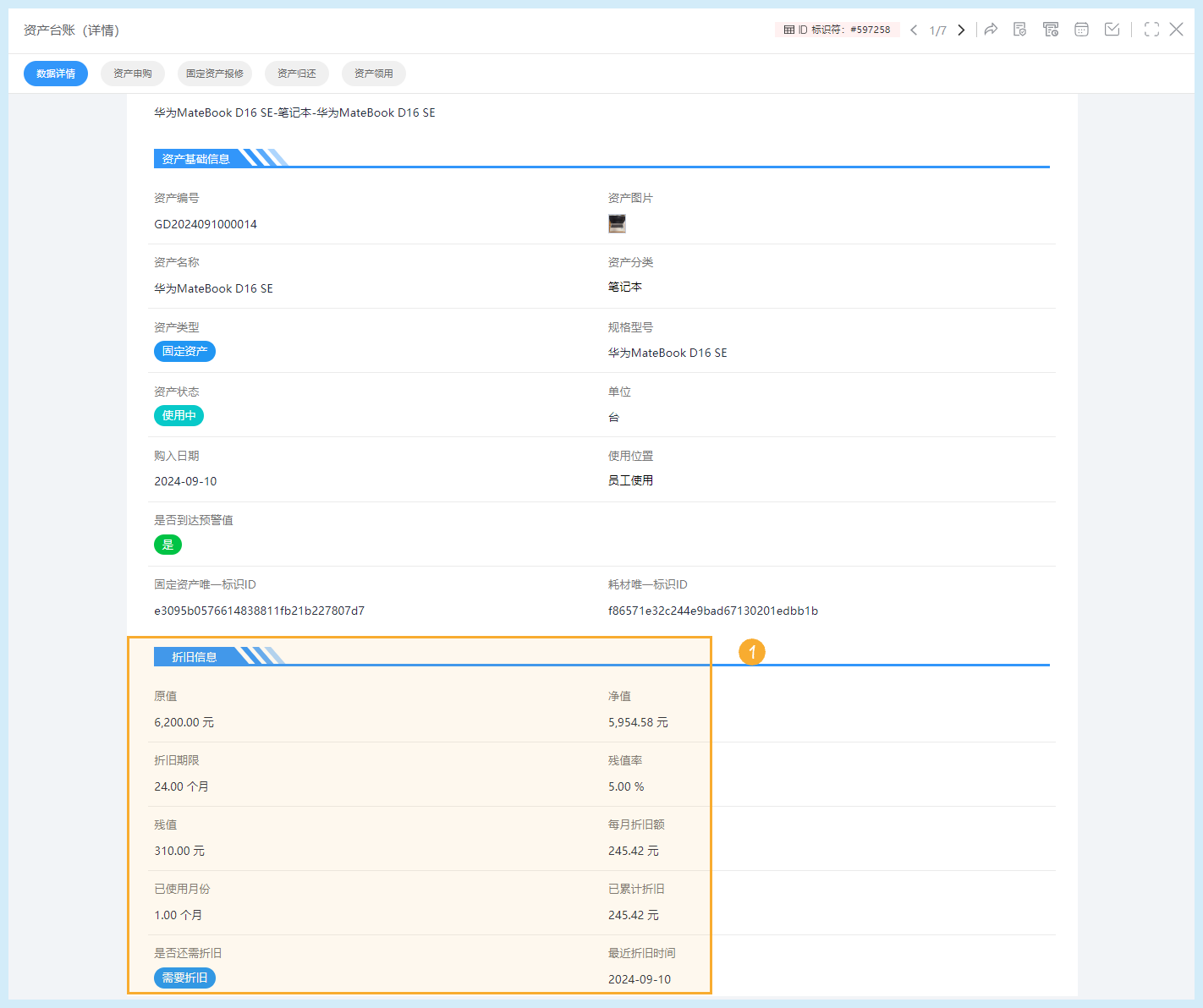1203x1008 pixels.
Task: Click the ID 标识符 #597258 badge
Action: 837,30
